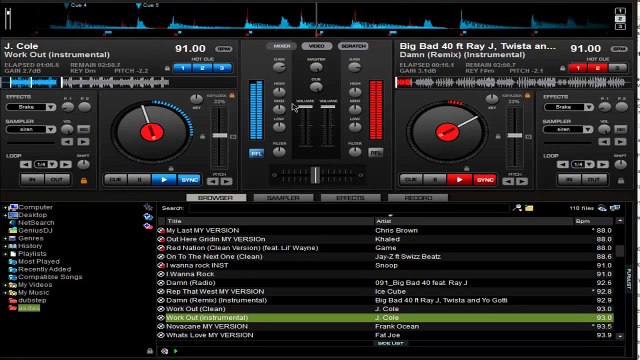Toggle right deck hot cue lock
Screen dimensions: 640x360
click(562, 69)
